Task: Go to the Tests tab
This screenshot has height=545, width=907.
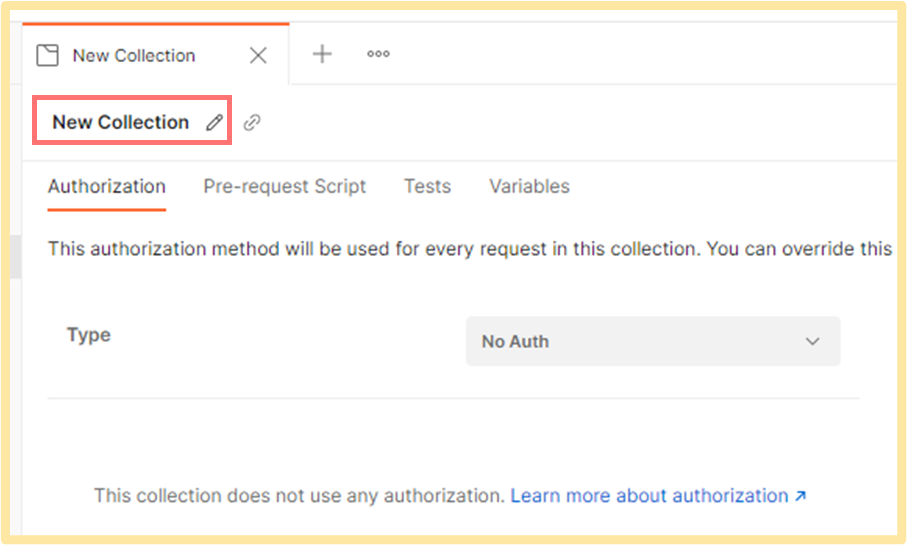Action: [427, 186]
